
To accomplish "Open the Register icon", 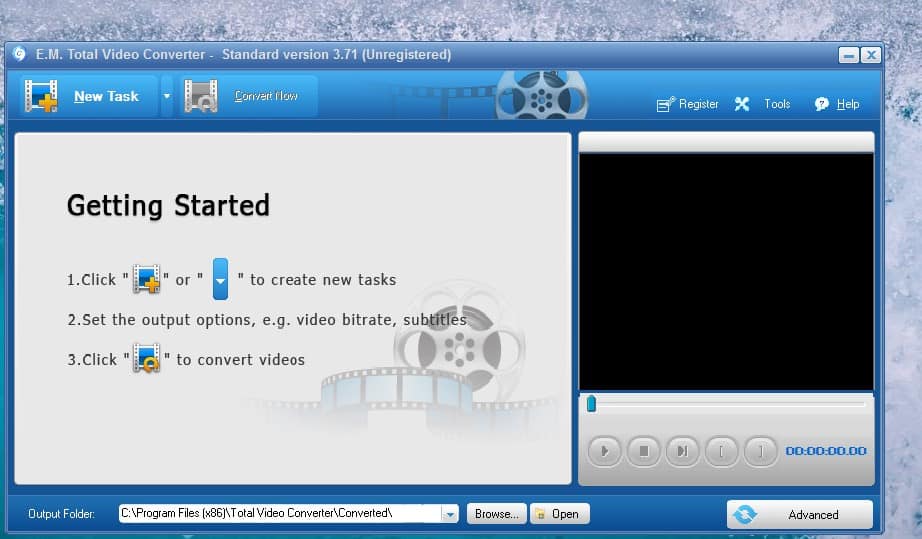I will [x=666, y=104].
